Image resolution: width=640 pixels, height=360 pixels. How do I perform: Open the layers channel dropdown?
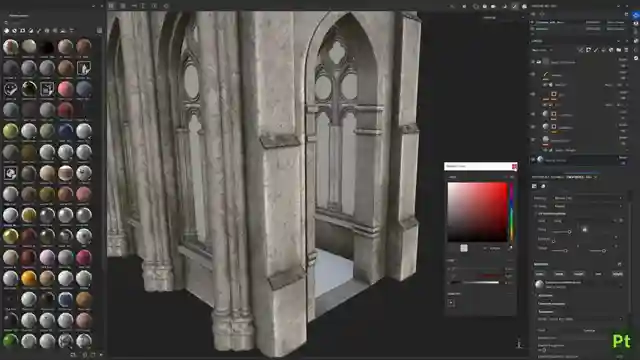tap(542, 50)
